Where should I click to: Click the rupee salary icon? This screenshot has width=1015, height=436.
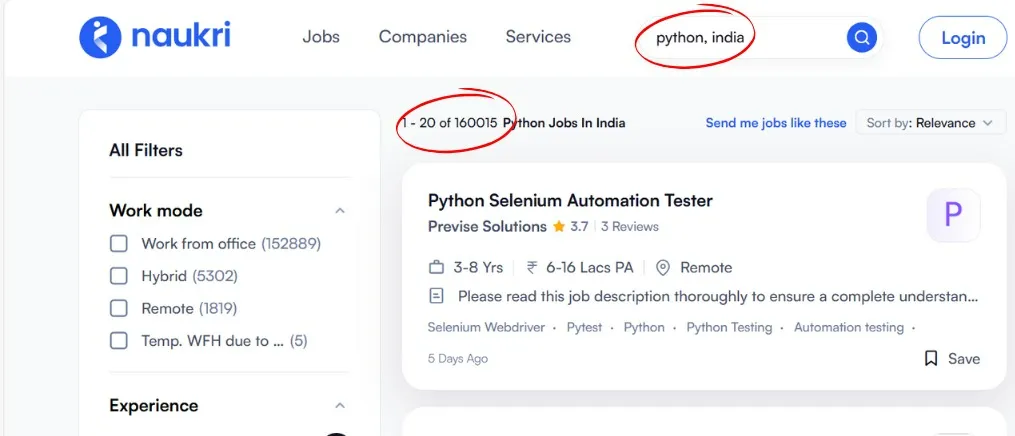click(532, 268)
